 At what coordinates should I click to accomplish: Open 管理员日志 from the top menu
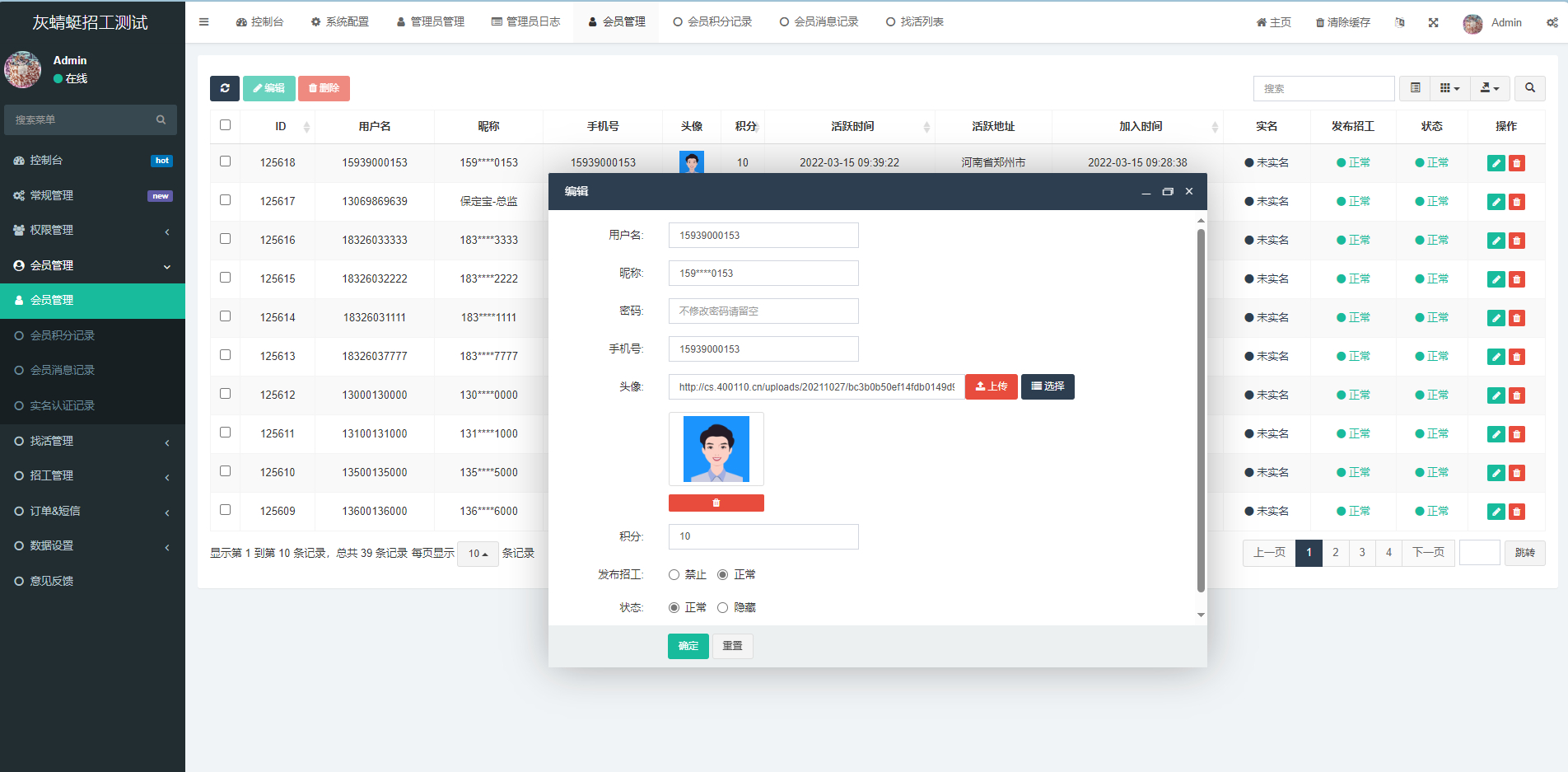click(527, 21)
